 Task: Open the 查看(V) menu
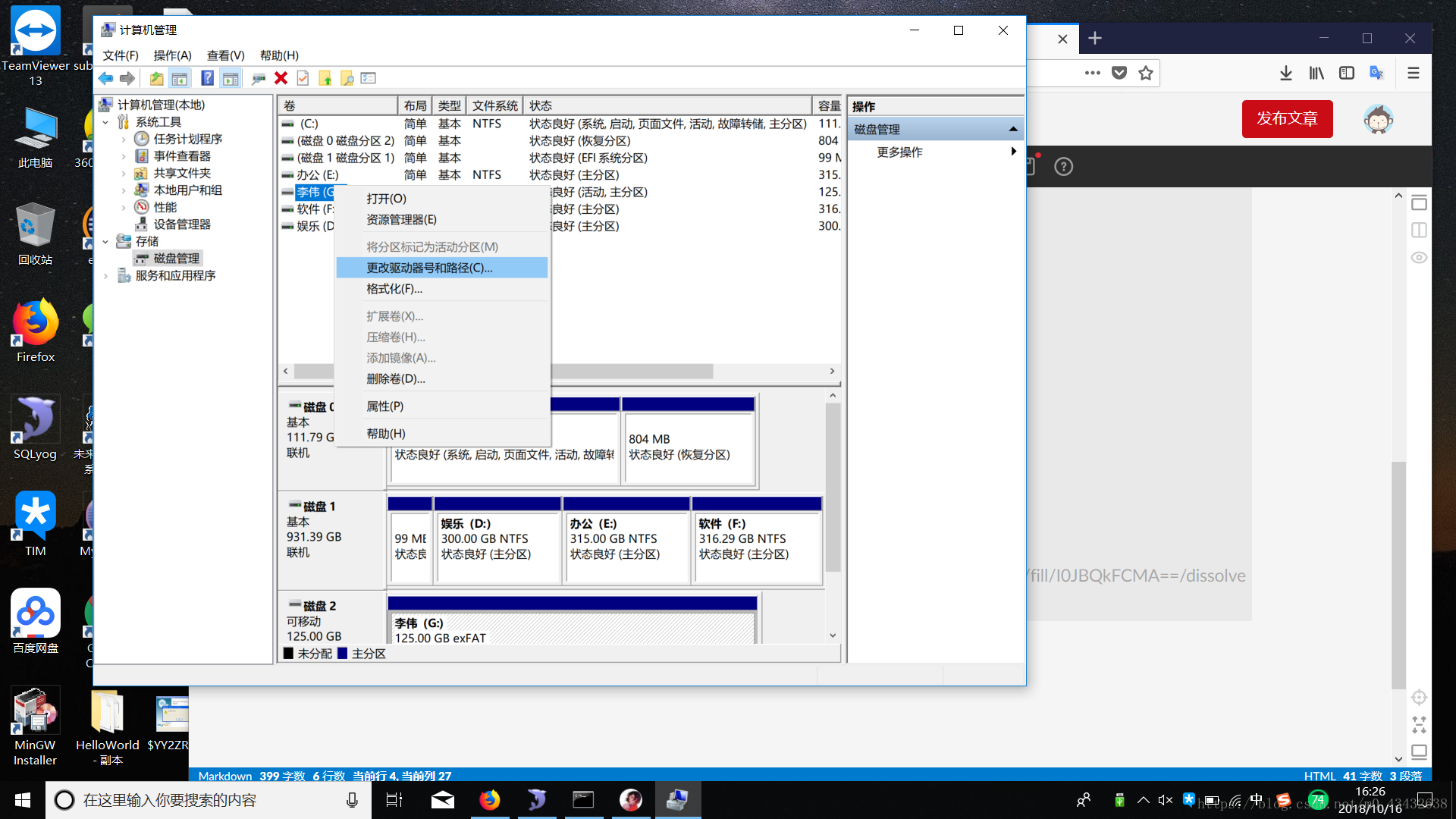[x=225, y=55]
